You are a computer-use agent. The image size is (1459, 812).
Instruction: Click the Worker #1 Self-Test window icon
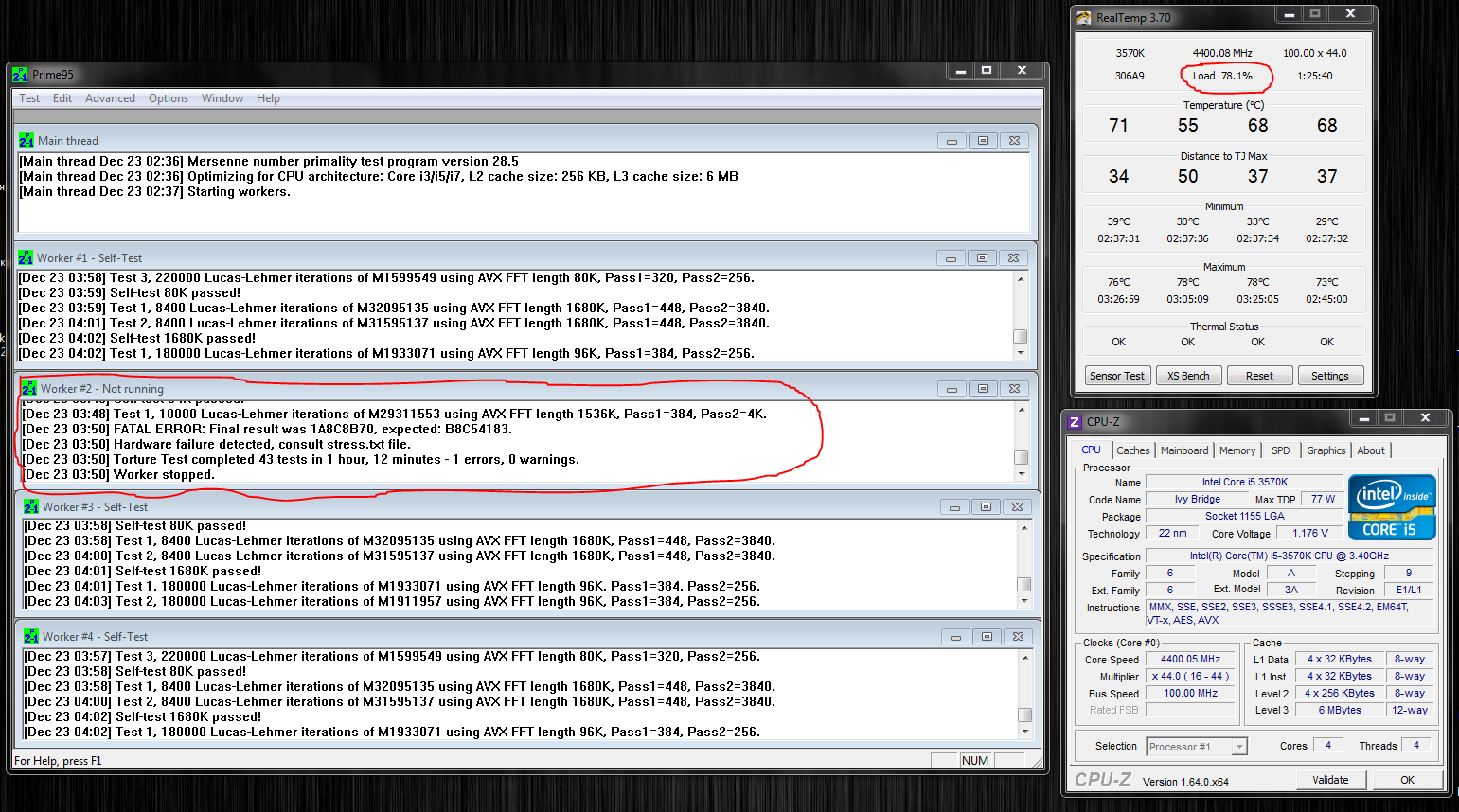pyautogui.click(x=26, y=257)
